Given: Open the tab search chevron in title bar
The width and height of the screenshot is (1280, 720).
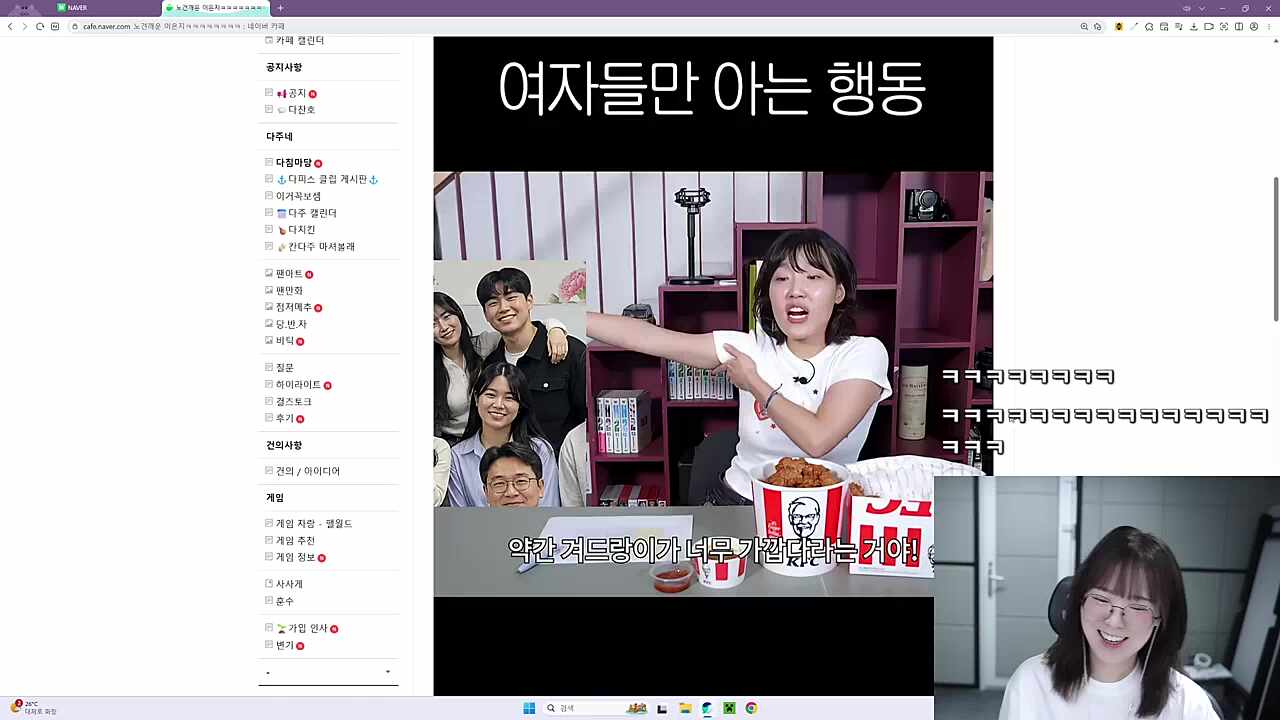Looking at the screenshot, I should [x=1202, y=8].
